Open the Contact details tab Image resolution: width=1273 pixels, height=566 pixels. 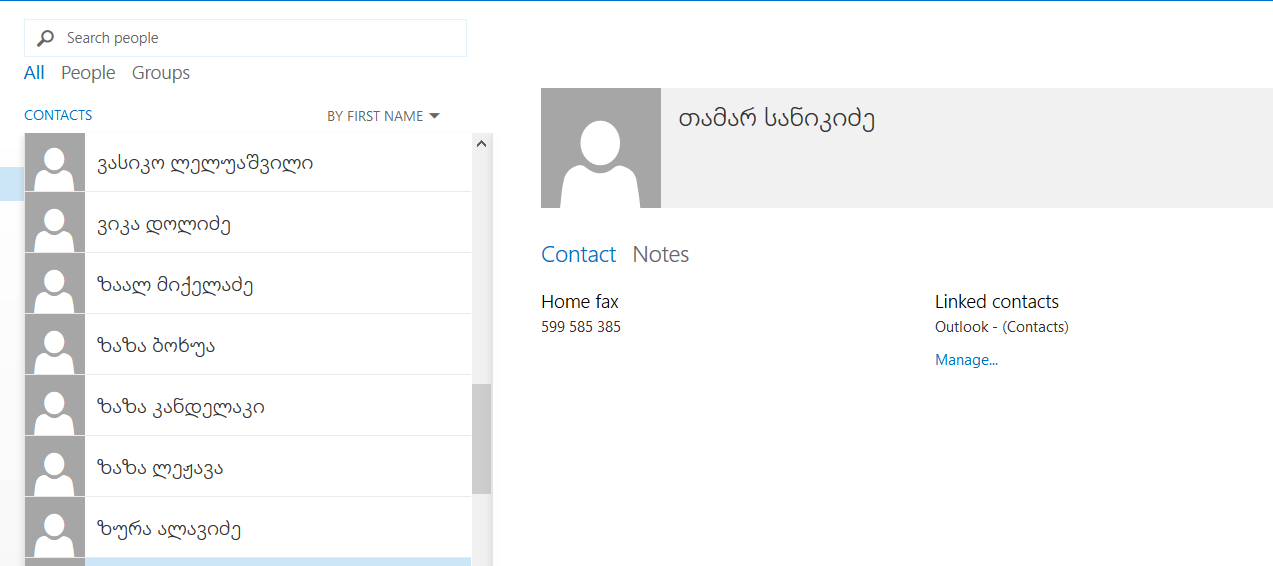pos(578,254)
